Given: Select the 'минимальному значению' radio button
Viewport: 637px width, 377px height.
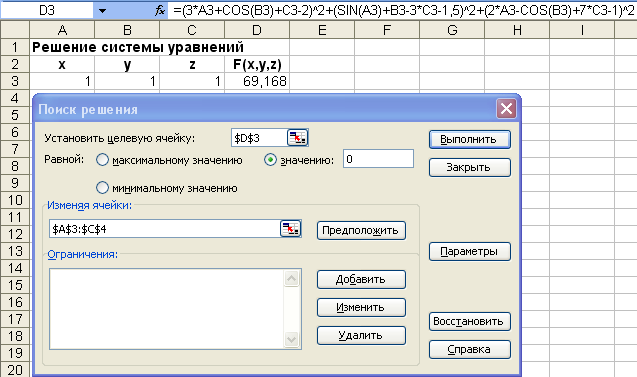Looking at the screenshot, I should [x=102, y=188].
